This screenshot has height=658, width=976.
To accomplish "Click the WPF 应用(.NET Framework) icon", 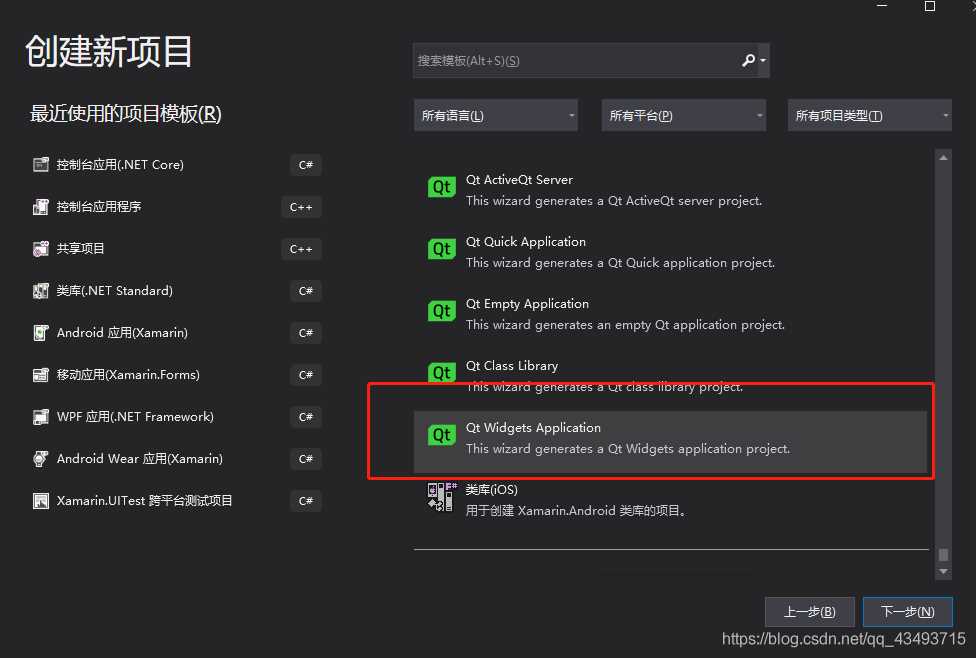I will [x=40, y=417].
